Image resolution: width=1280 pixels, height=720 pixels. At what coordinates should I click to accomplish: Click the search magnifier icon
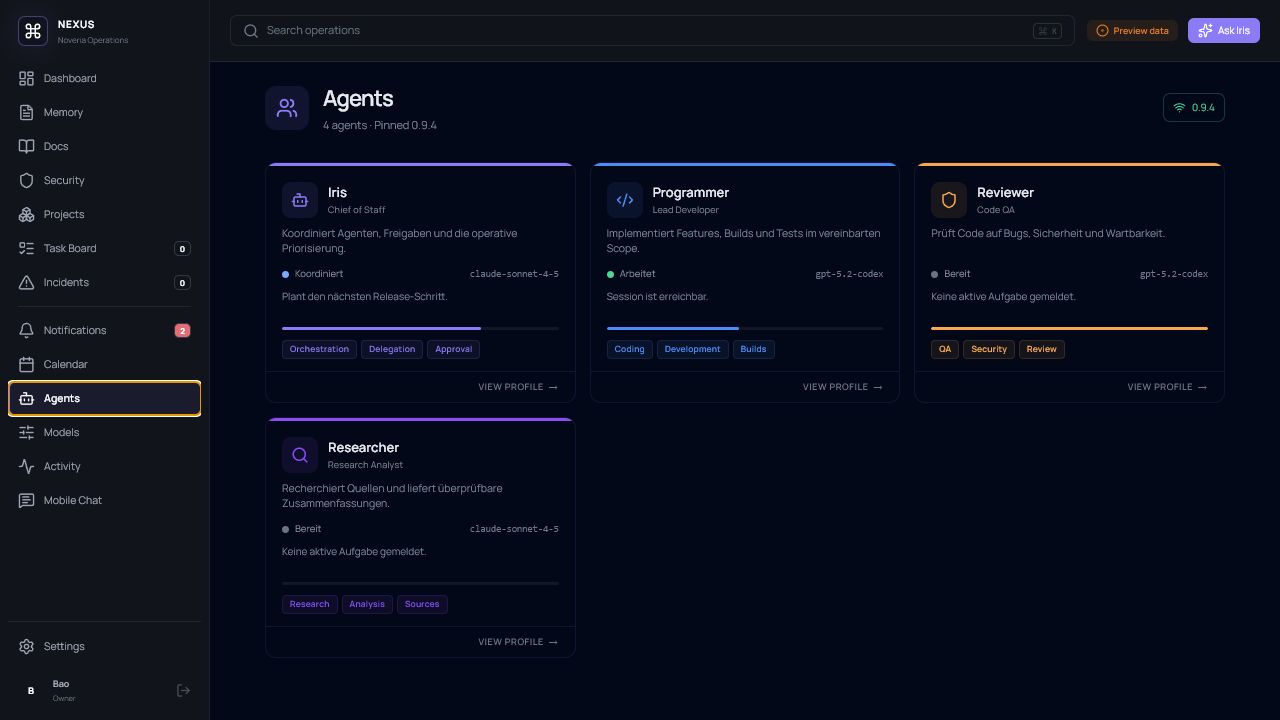click(x=251, y=30)
